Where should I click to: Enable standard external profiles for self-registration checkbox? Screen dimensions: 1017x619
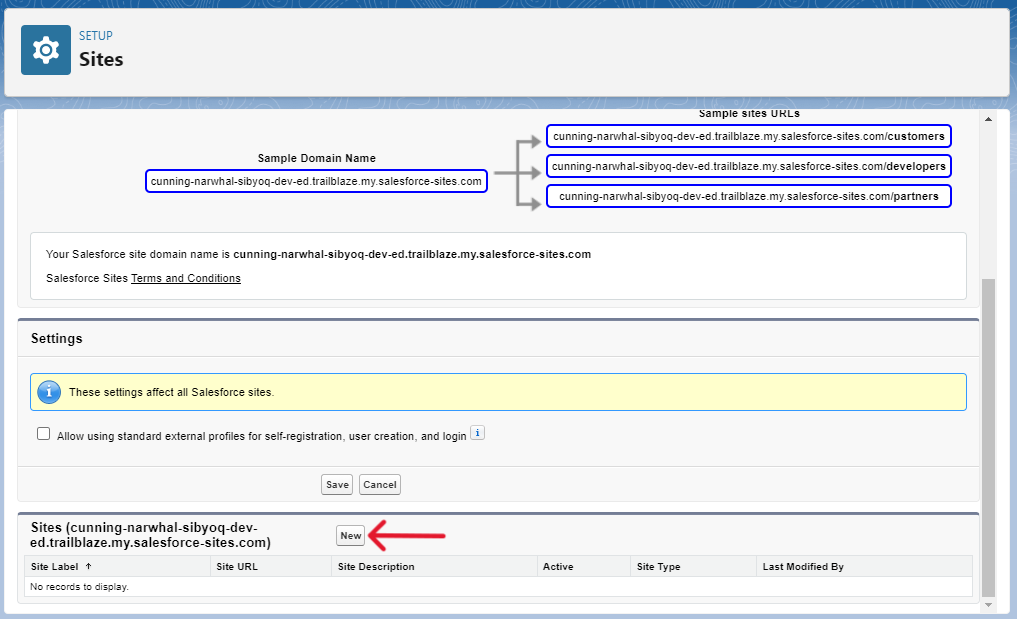click(43, 434)
